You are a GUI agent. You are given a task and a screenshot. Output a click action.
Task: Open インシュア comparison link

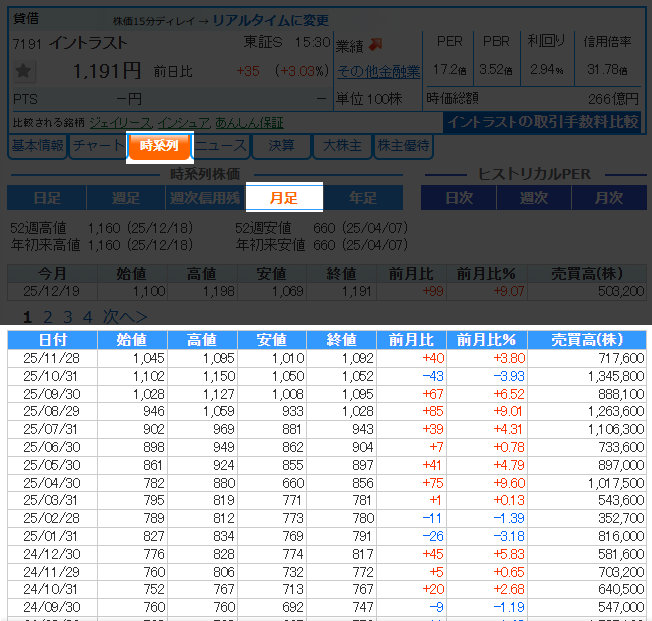[183, 123]
